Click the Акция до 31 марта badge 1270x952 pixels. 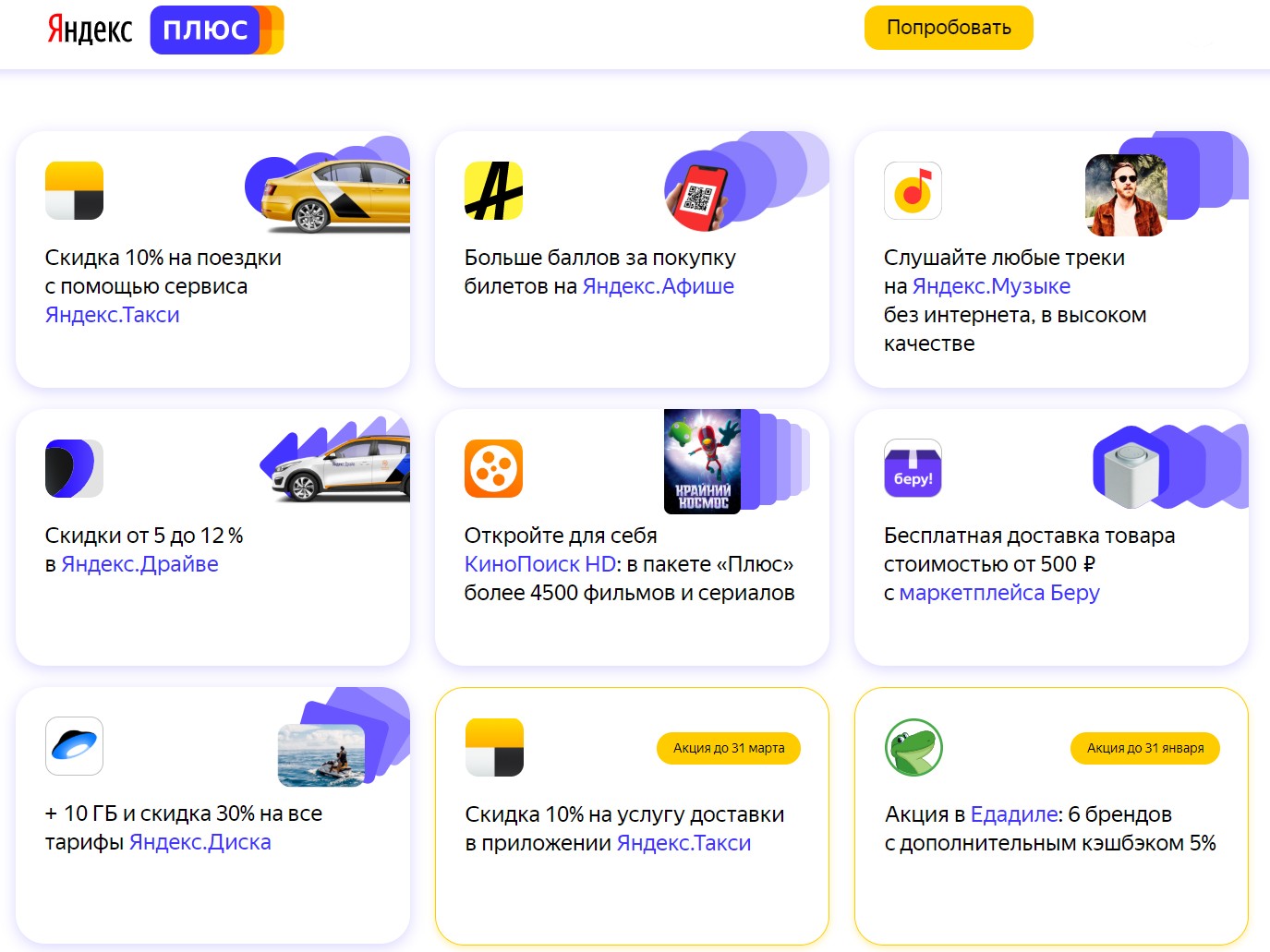click(729, 748)
